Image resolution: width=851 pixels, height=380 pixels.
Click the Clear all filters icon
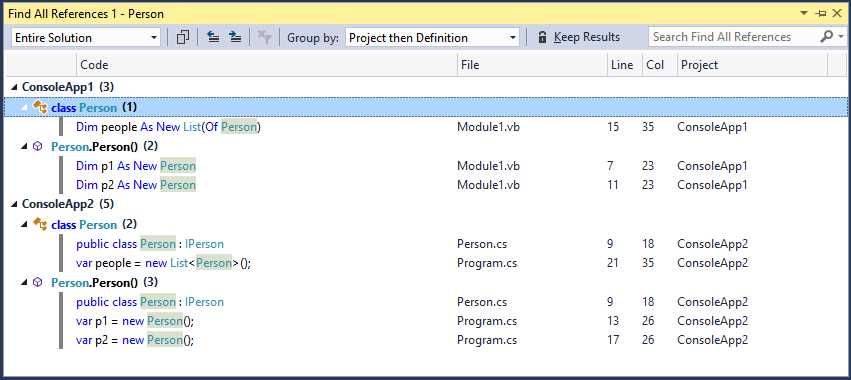click(264, 37)
